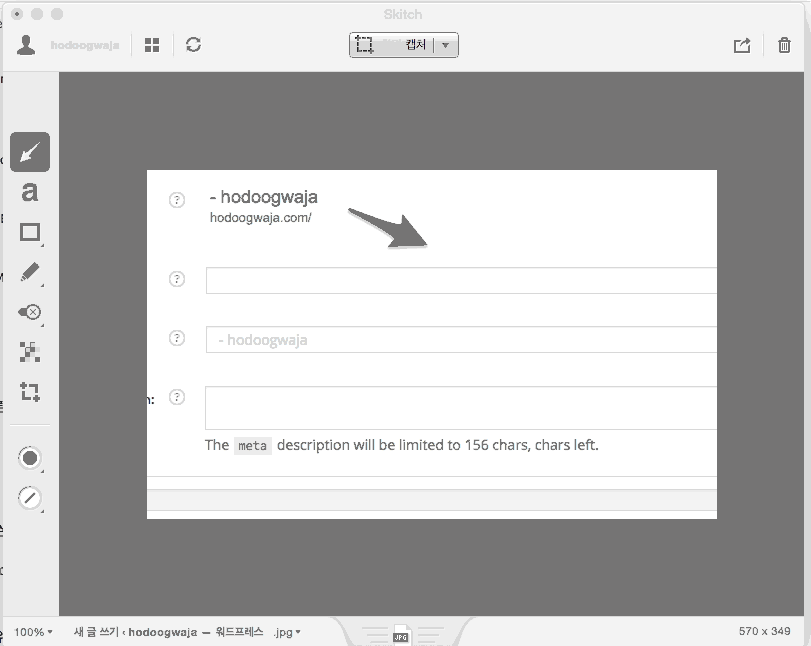The image size is (811, 646).
Task: Click the 캡처 capture button
Action: [391, 45]
